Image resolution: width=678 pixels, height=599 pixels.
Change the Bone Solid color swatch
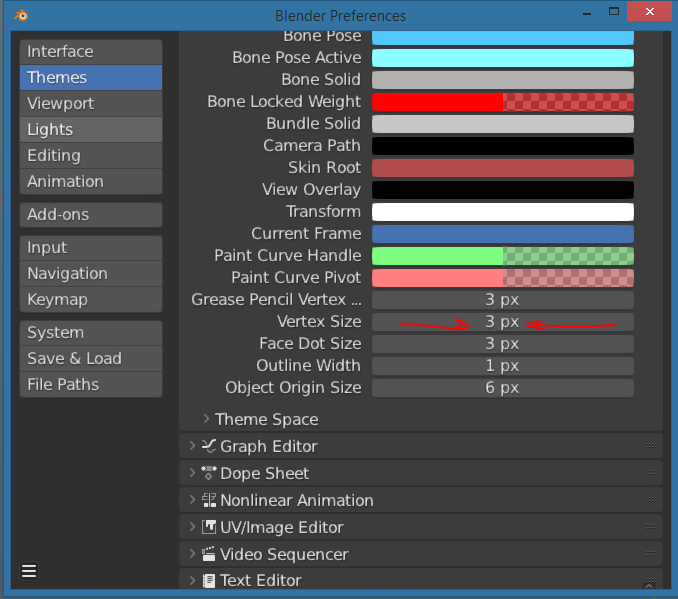click(503, 80)
